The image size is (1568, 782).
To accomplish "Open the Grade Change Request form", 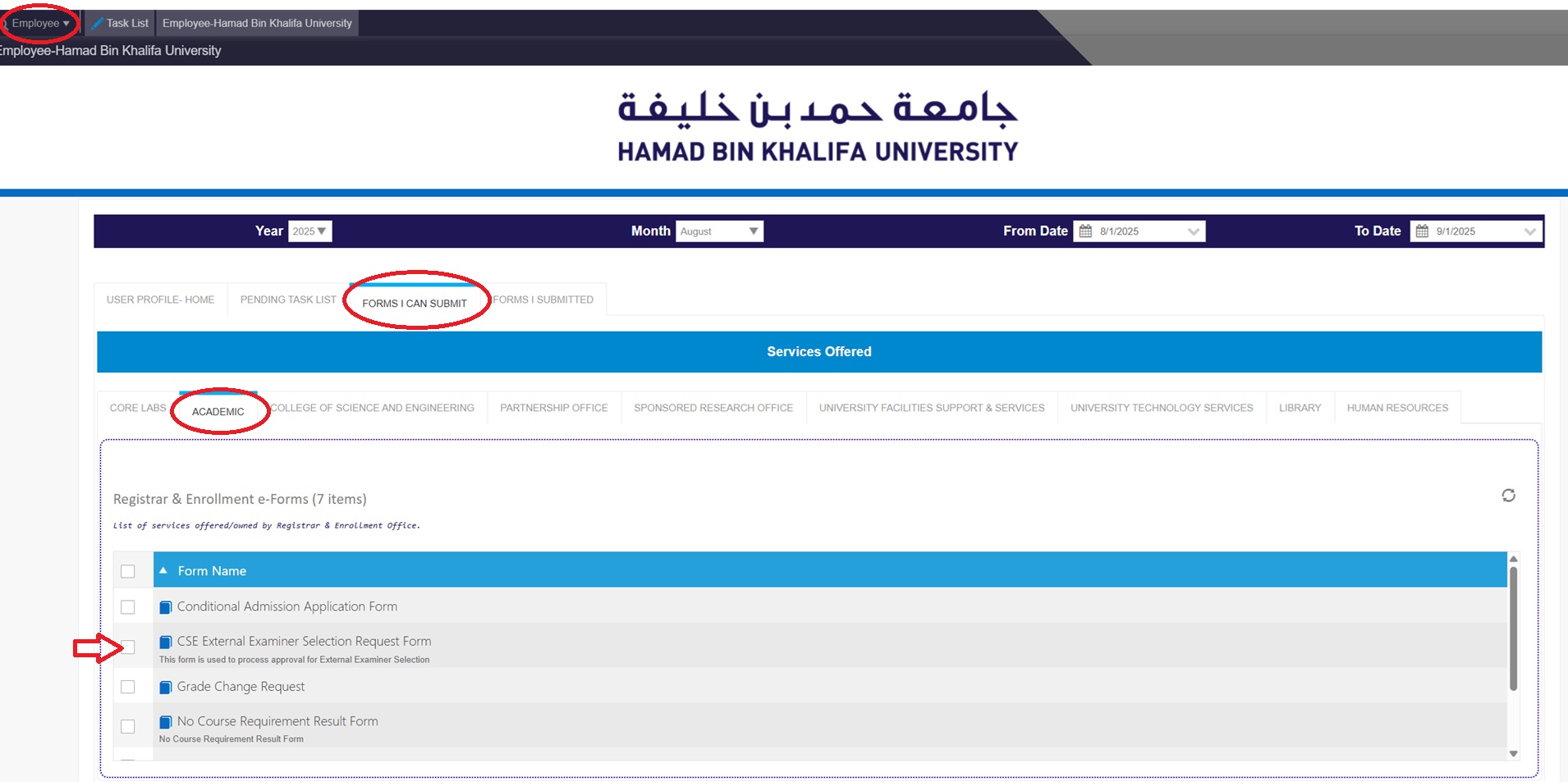I will pyautogui.click(x=241, y=686).
